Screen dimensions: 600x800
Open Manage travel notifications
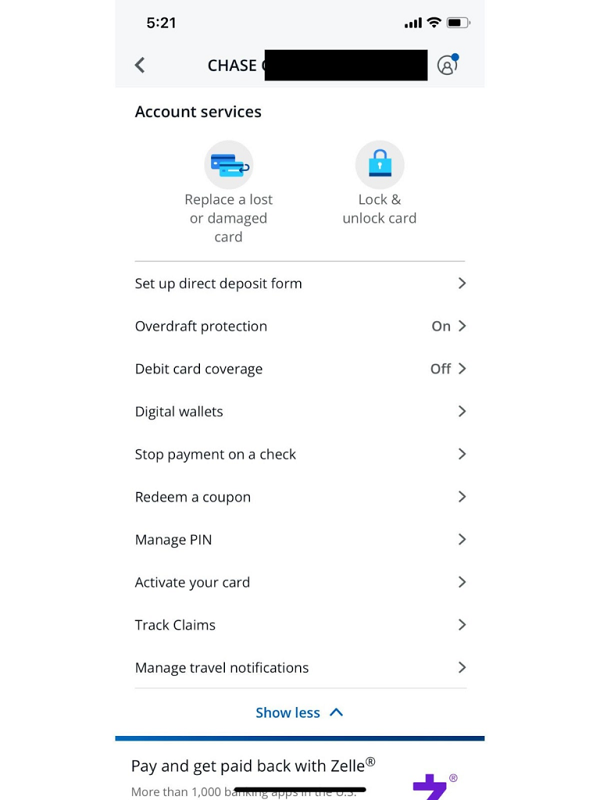[299, 667]
